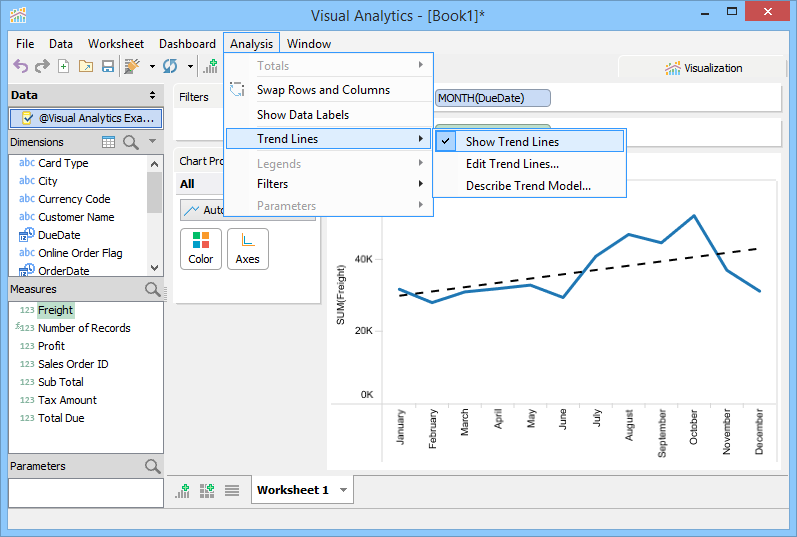797x537 pixels.
Task: Click the Parameters search magnifier icon
Action: (152, 466)
